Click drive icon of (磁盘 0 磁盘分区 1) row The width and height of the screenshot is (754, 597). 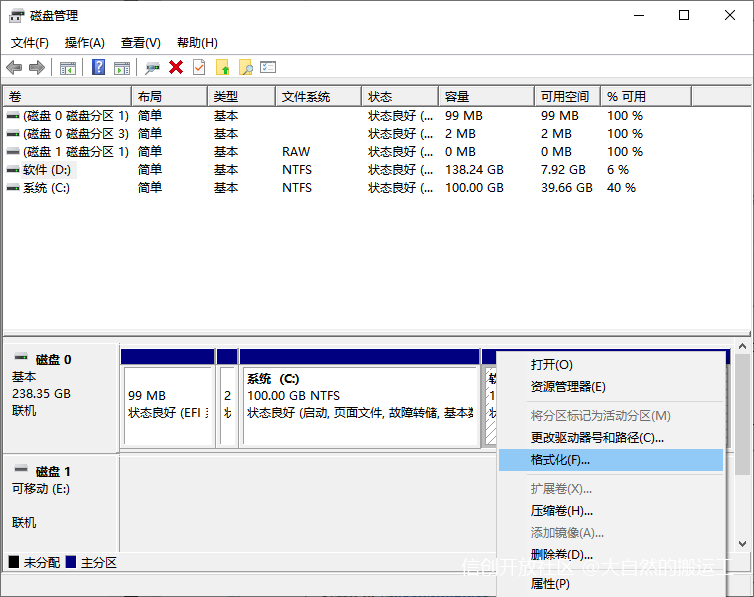[x=13, y=116]
